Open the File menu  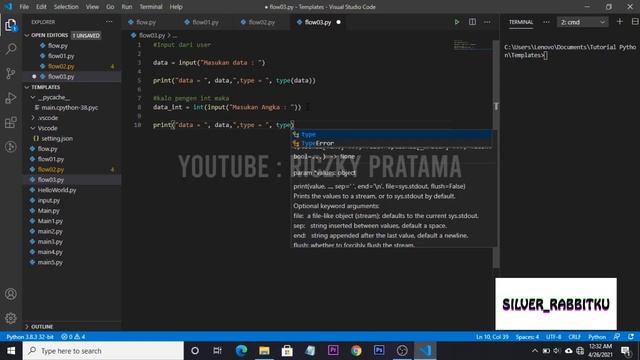click(x=24, y=7)
